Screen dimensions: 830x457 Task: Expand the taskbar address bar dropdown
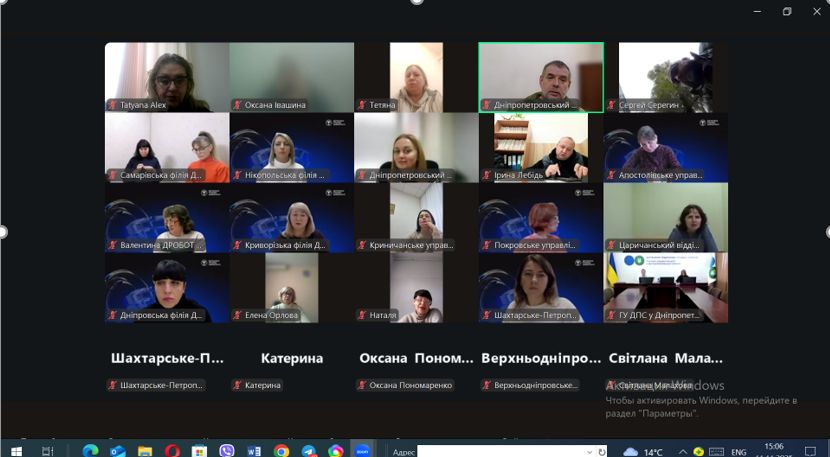[x=587, y=451]
